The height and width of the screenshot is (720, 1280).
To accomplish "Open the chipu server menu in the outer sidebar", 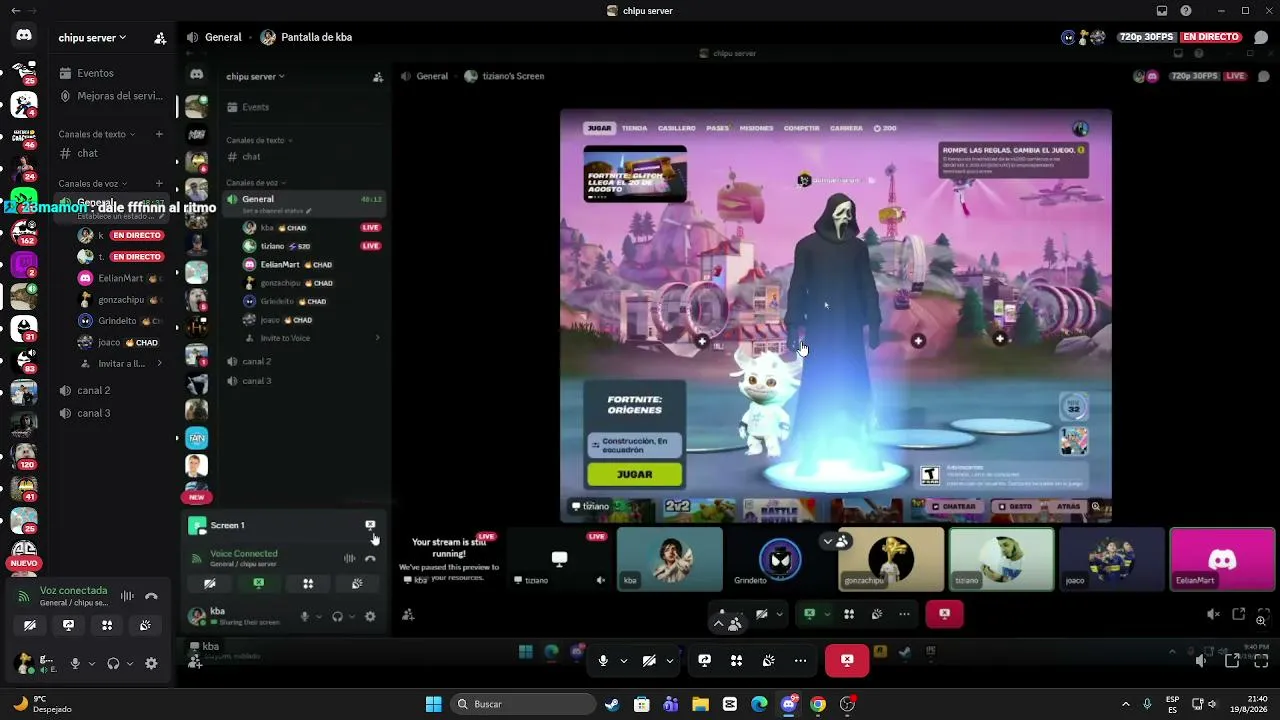I will point(92,38).
